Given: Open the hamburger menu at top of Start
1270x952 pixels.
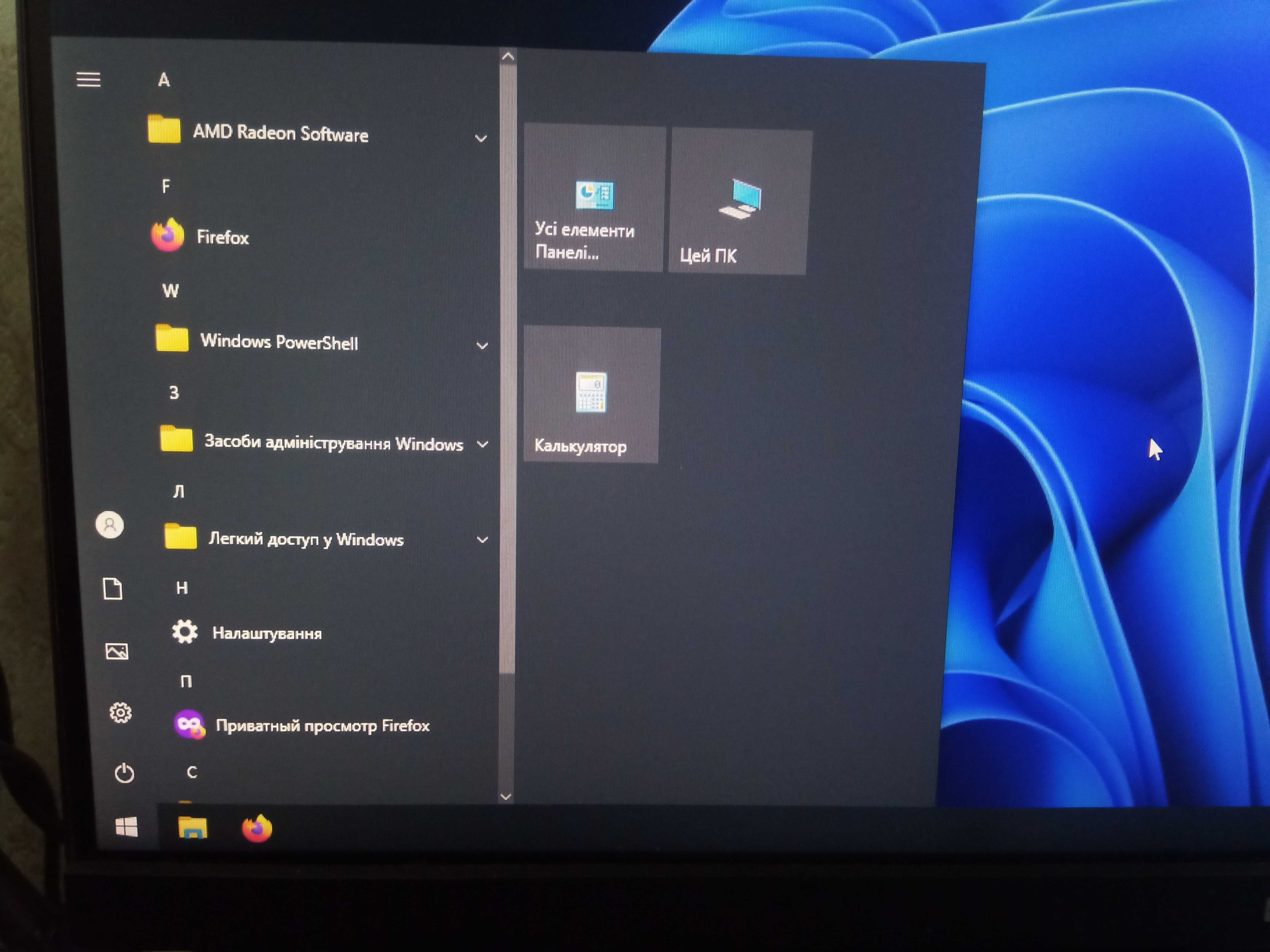Looking at the screenshot, I should pyautogui.click(x=88, y=79).
